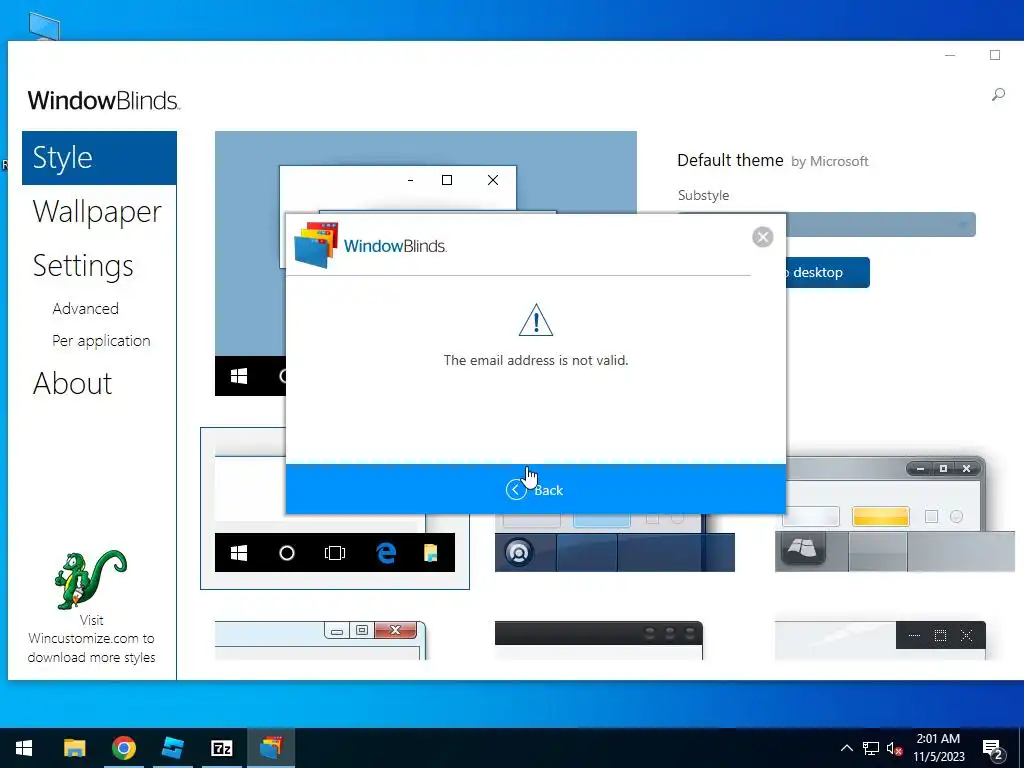Open the notification center

click(993, 748)
